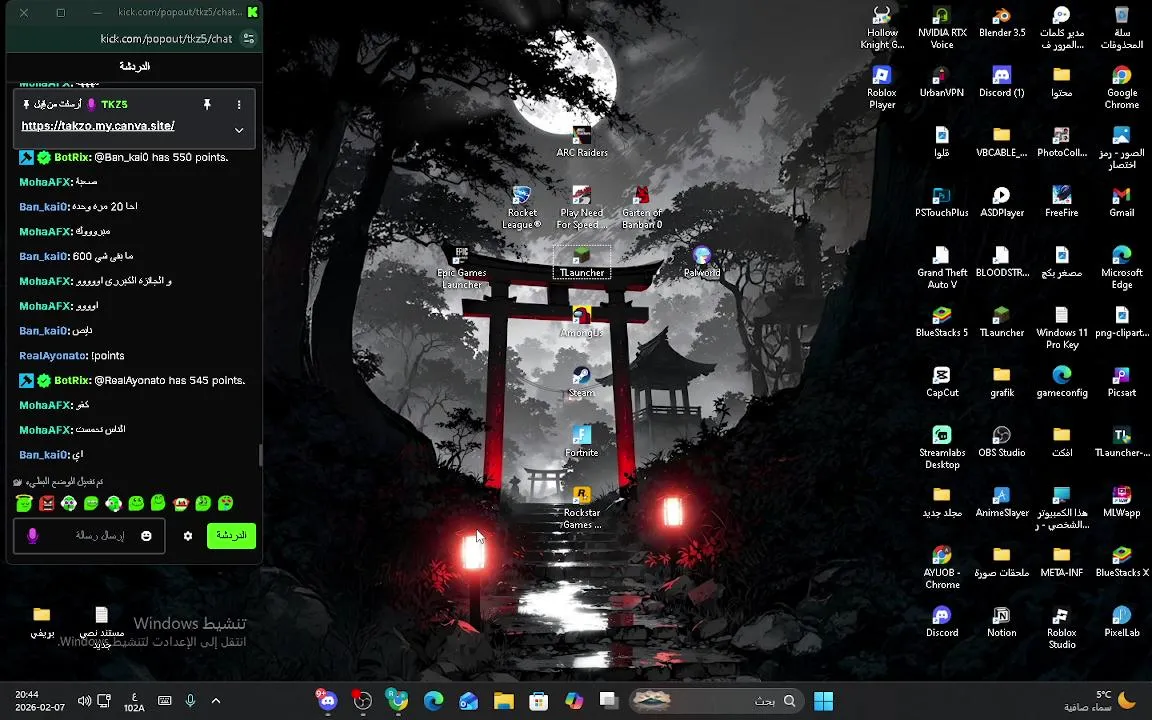
Task: Select the UrbanVPN desktop icon
Action: pyautogui.click(x=942, y=82)
